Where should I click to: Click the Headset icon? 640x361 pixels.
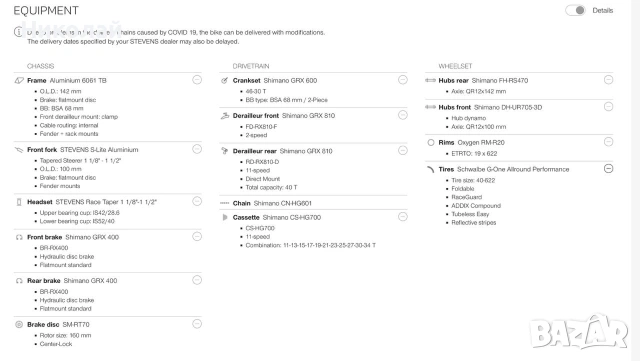click(x=19, y=202)
